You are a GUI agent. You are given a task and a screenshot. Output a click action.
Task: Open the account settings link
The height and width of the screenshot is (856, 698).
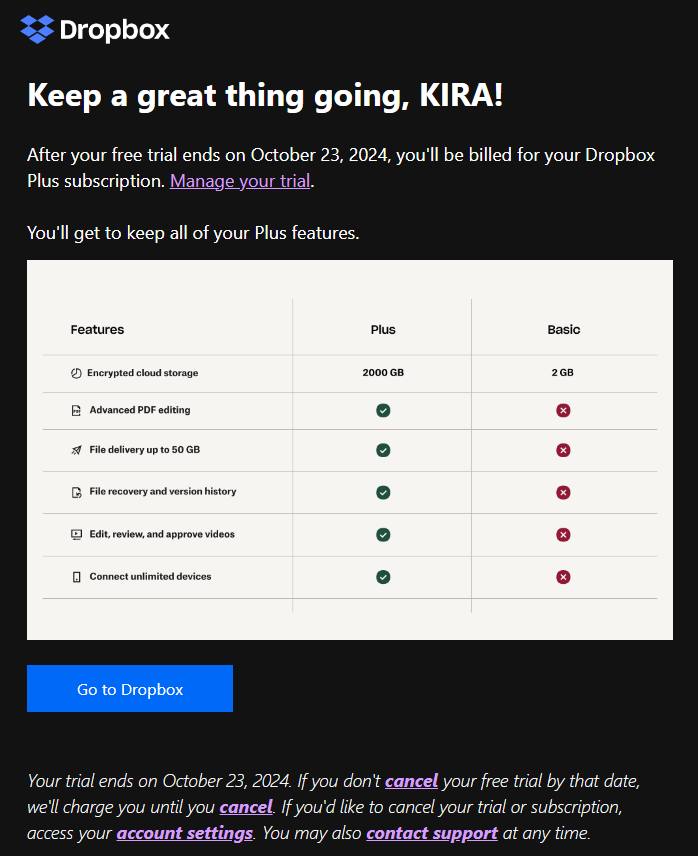185,833
